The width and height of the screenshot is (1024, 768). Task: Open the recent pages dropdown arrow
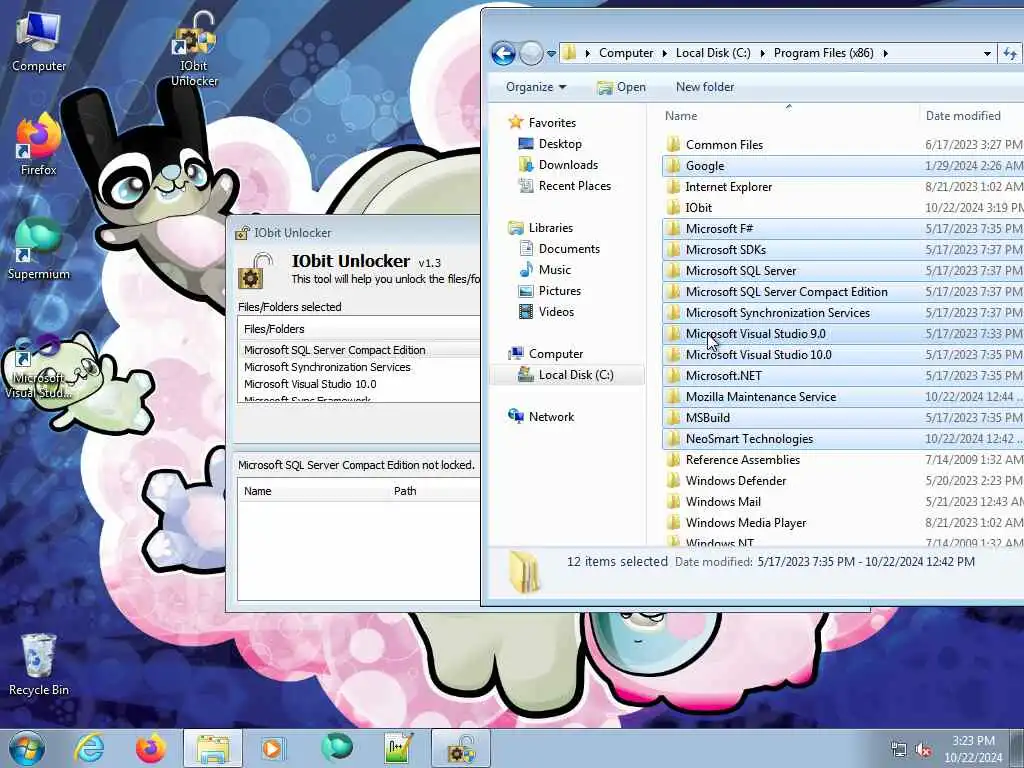551,54
